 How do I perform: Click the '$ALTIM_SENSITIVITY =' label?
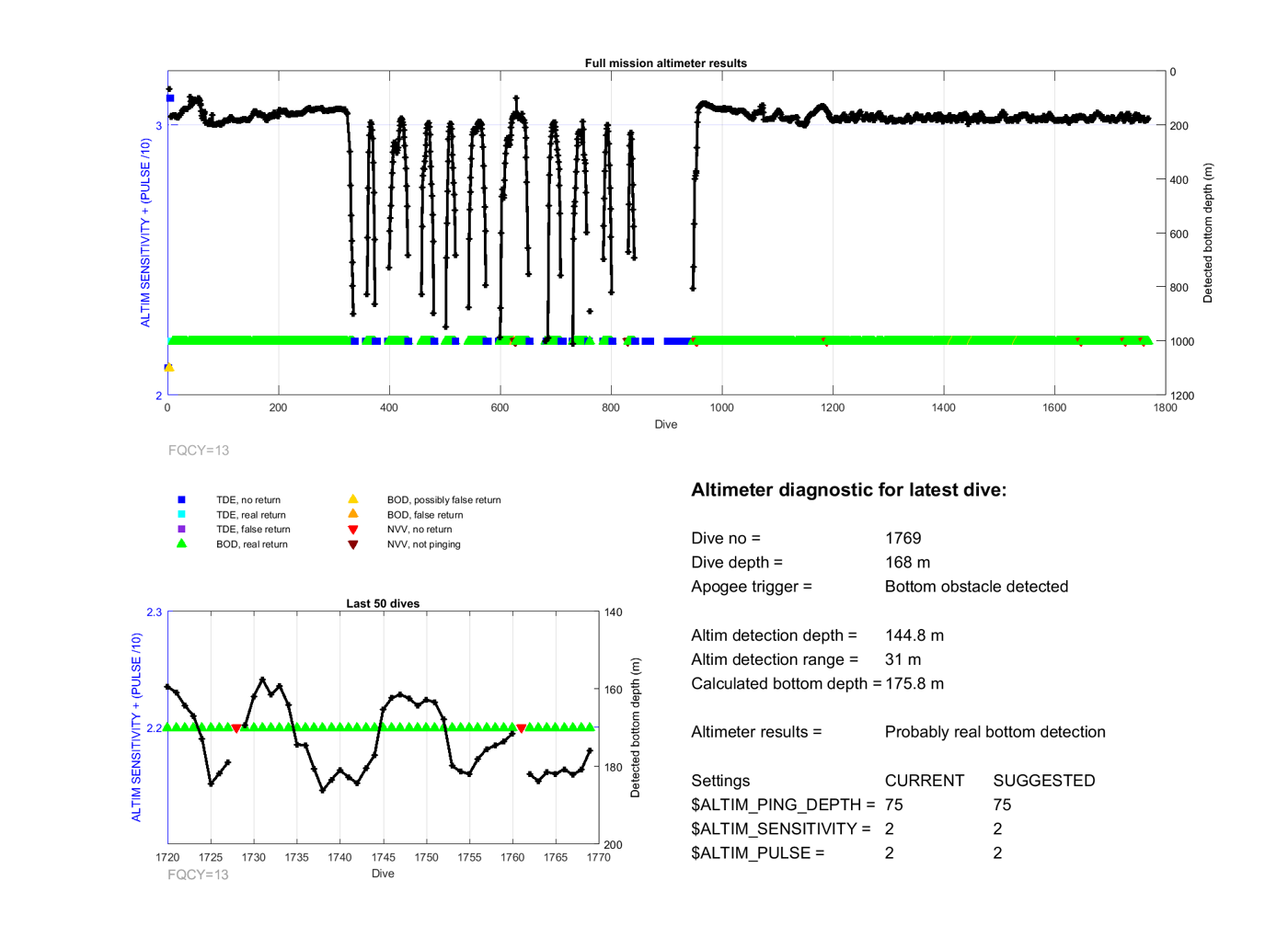pyautogui.click(x=781, y=829)
